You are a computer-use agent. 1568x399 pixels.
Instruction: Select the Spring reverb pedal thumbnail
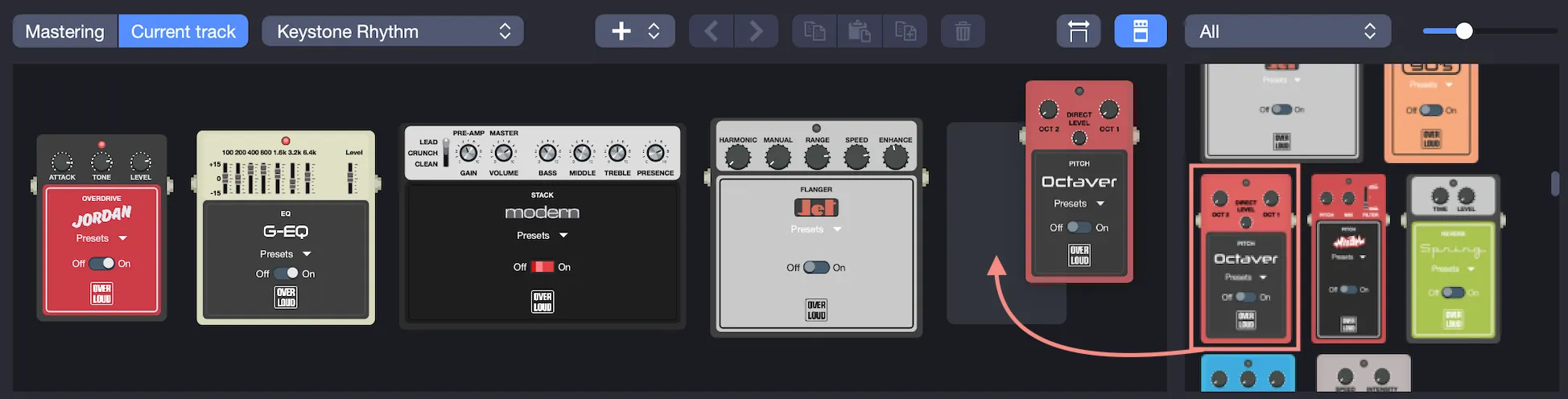[1454, 257]
